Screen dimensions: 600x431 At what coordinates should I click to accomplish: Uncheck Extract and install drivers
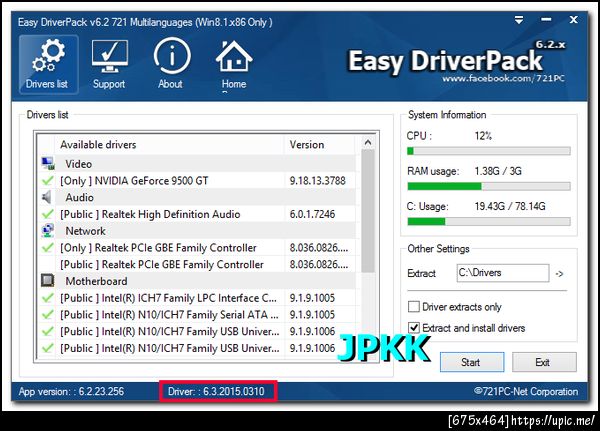pos(414,328)
